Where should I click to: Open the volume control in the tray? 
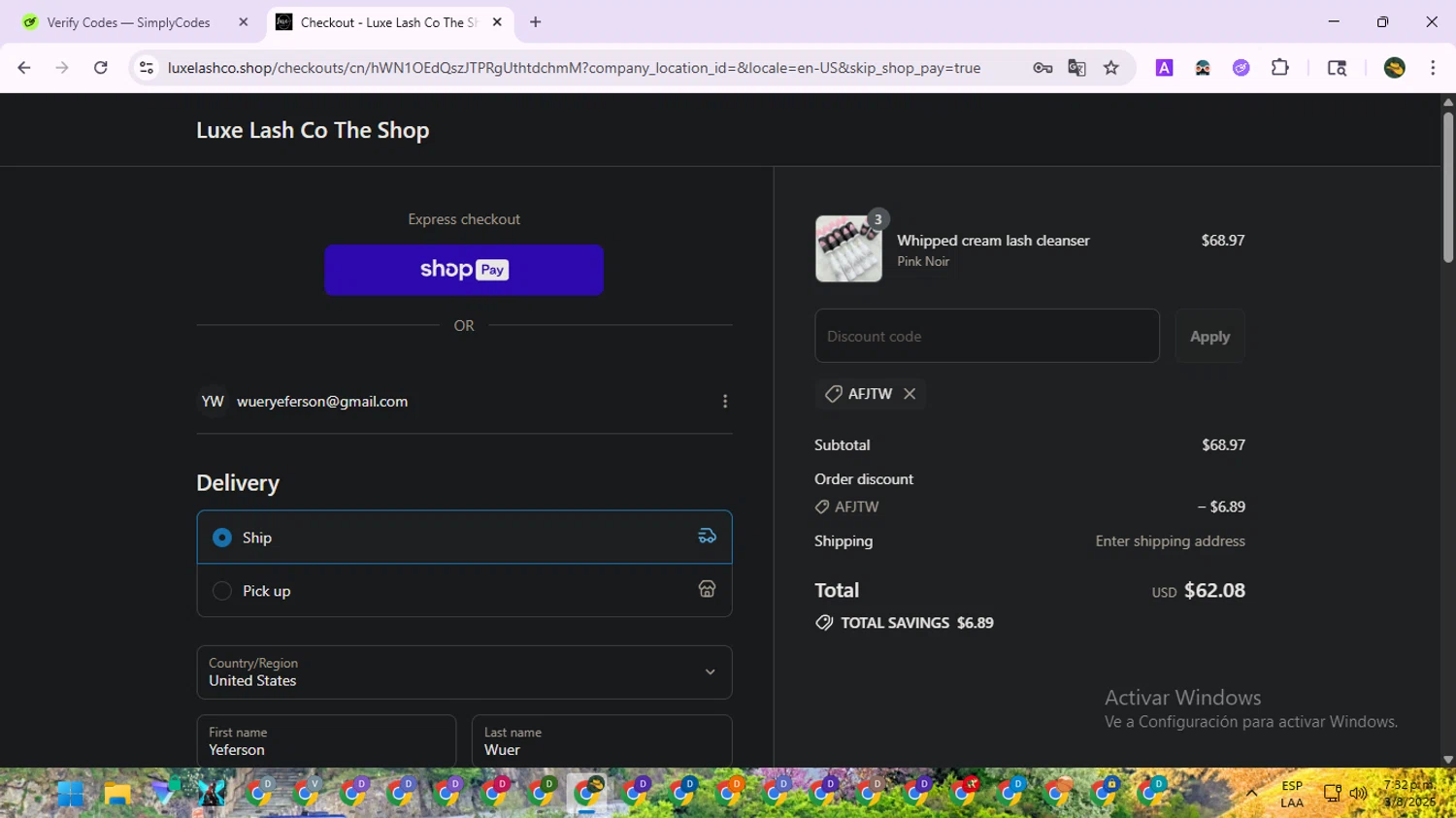pos(1358,794)
